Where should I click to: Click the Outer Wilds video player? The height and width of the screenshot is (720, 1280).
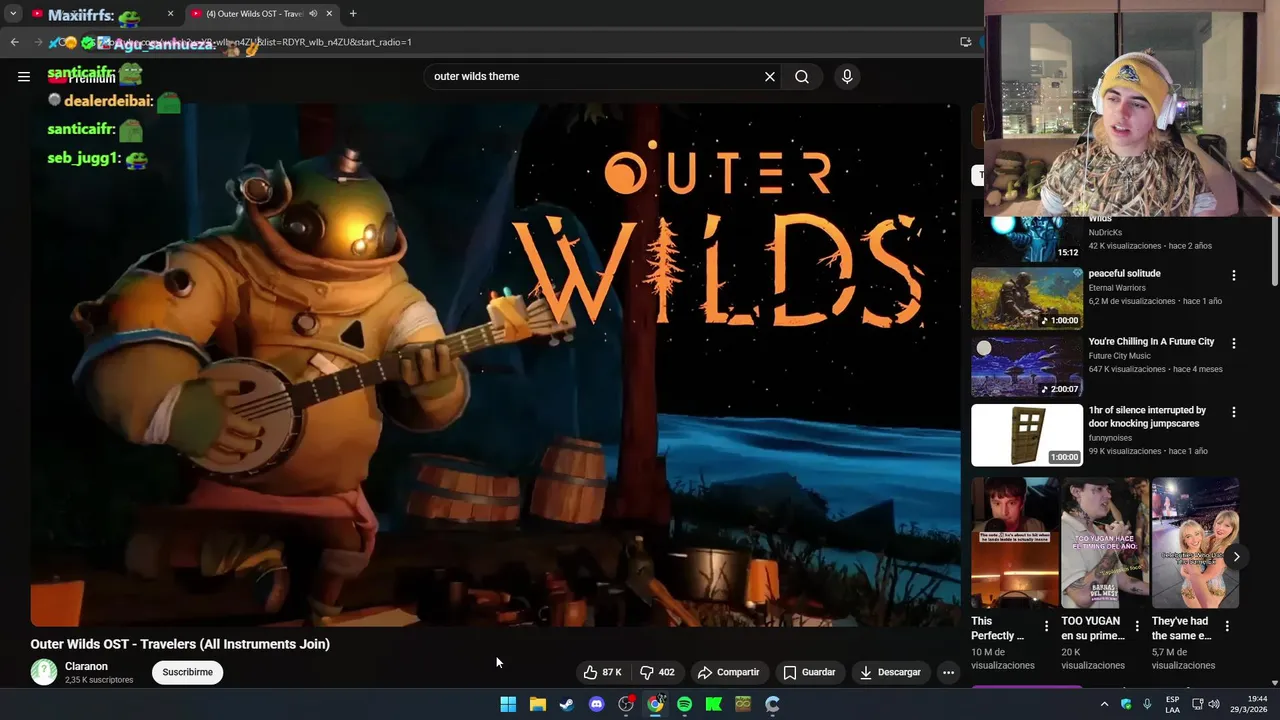(x=495, y=365)
